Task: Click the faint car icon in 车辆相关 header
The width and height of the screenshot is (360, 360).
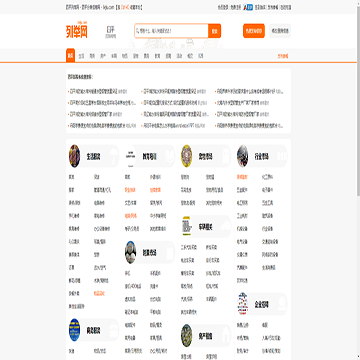Action: click(x=225, y=227)
